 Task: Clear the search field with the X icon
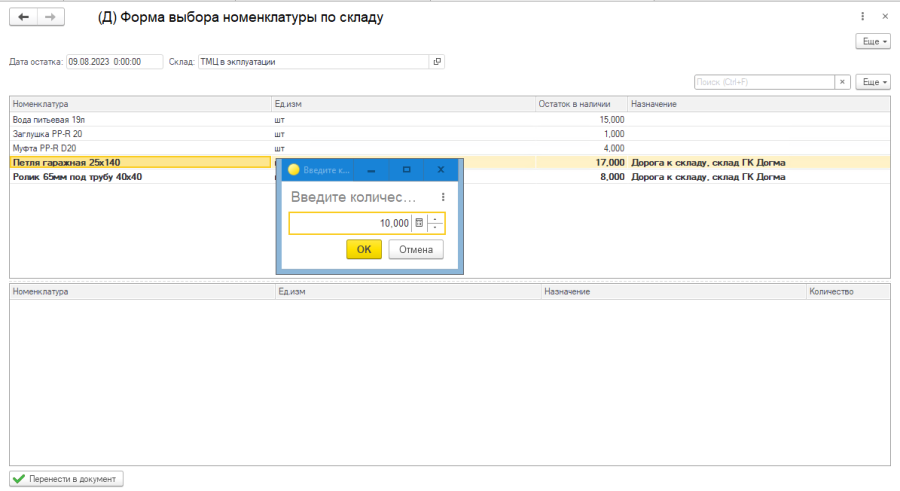point(843,82)
